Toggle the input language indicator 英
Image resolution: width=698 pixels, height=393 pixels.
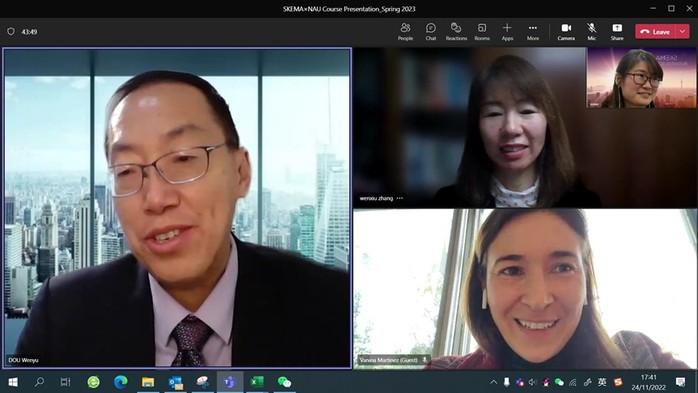[602, 382]
